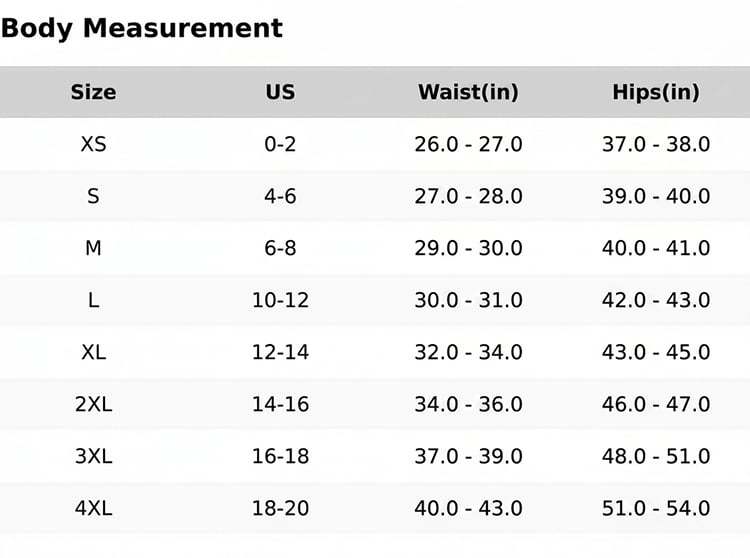Click the US 16-18 cell
Viewport: 750px width, 558px height.
pos(280,457)
